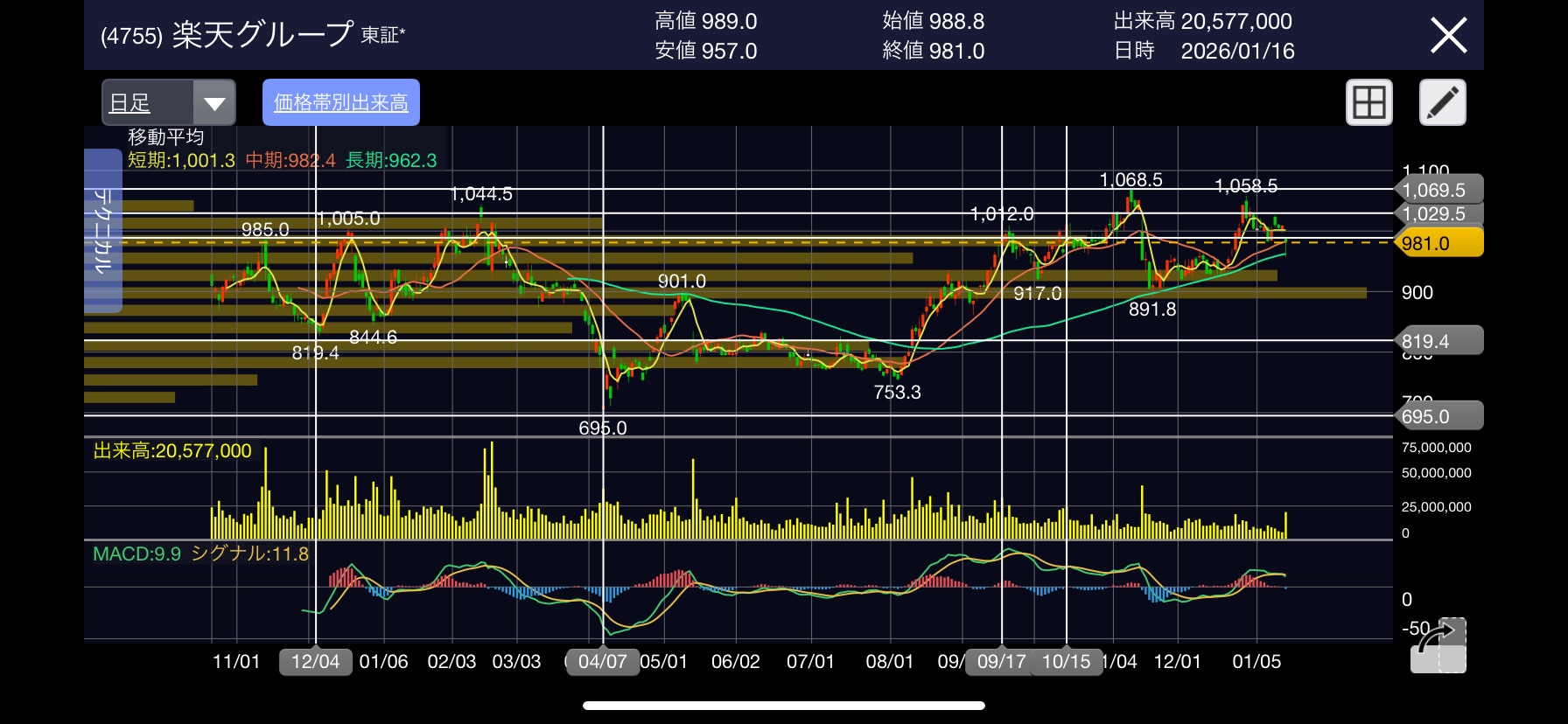Viewport: 1568px width, 724px height.
Task: Open the 日足 timeframe dropdown
Action: (x=169, y=102)
